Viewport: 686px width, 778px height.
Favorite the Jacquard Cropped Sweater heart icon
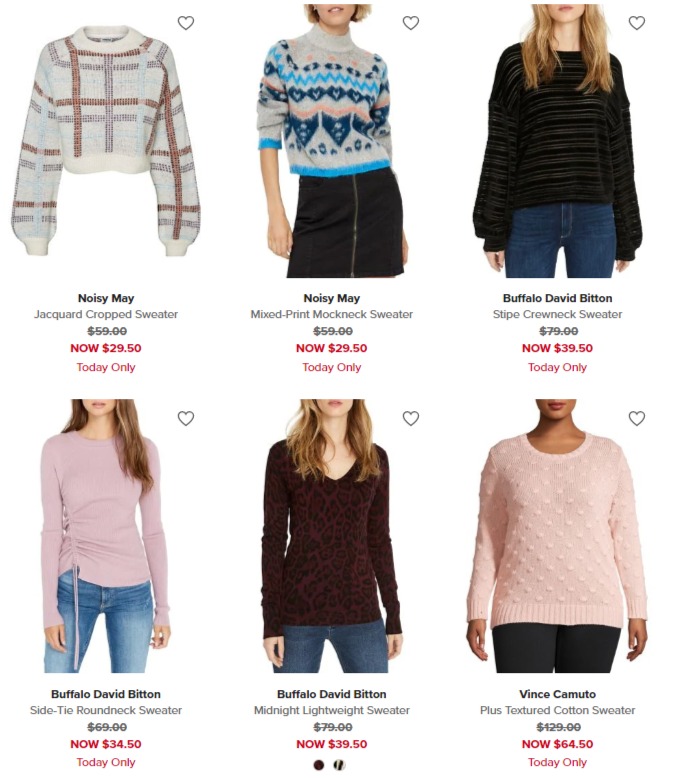186,23
